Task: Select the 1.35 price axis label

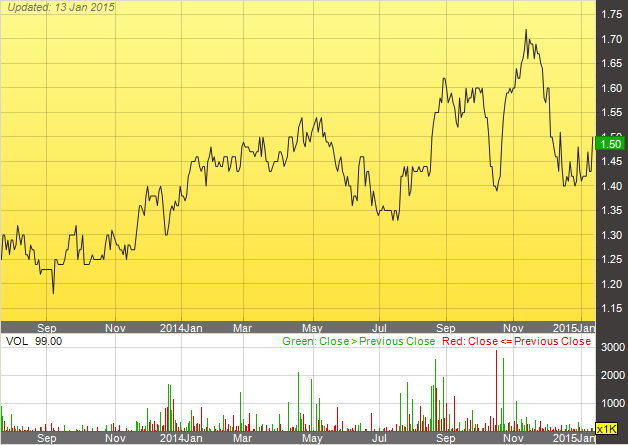Action: coord(612,210)
